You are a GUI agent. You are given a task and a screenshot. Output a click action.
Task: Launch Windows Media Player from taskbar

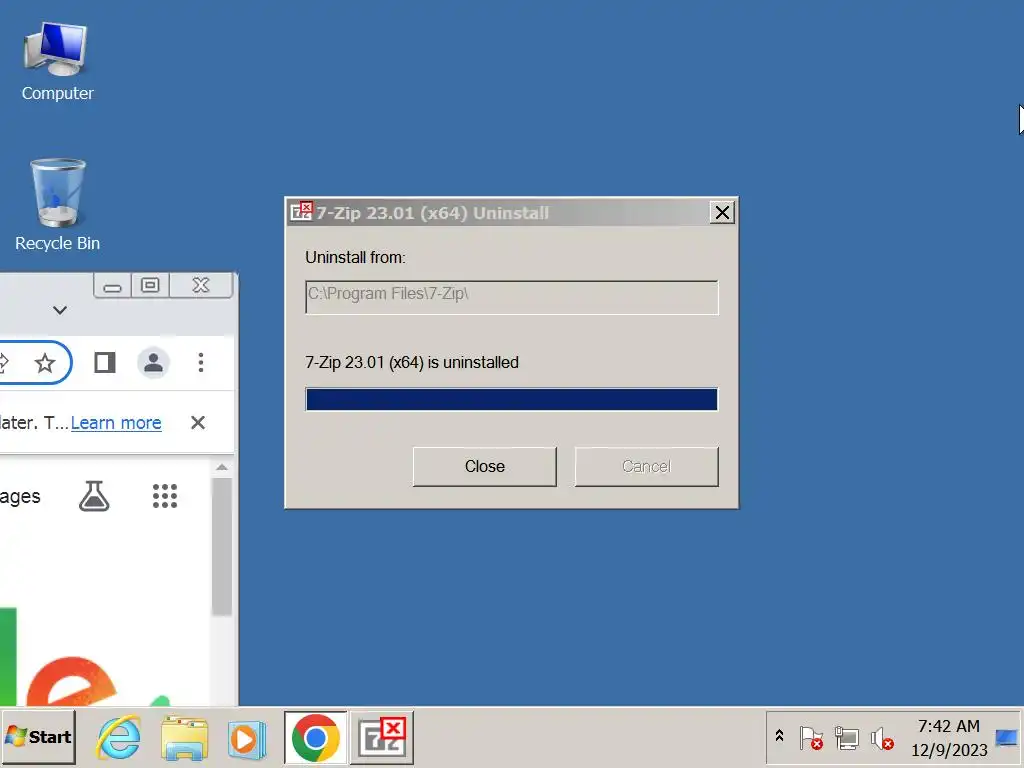point(246,739)
